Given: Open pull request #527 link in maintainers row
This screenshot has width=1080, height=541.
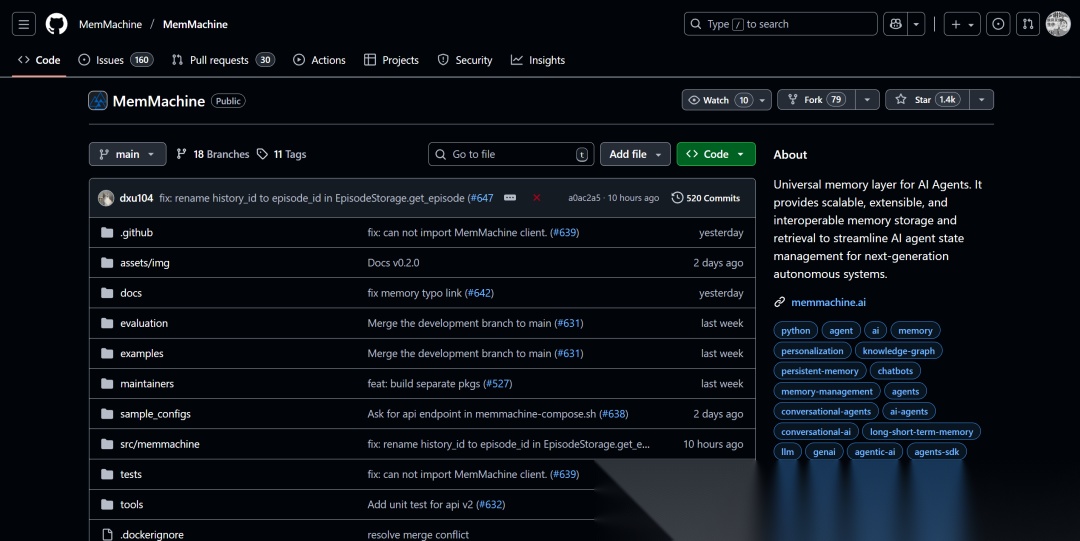Looking at the screenshot, I should (497, 384).
